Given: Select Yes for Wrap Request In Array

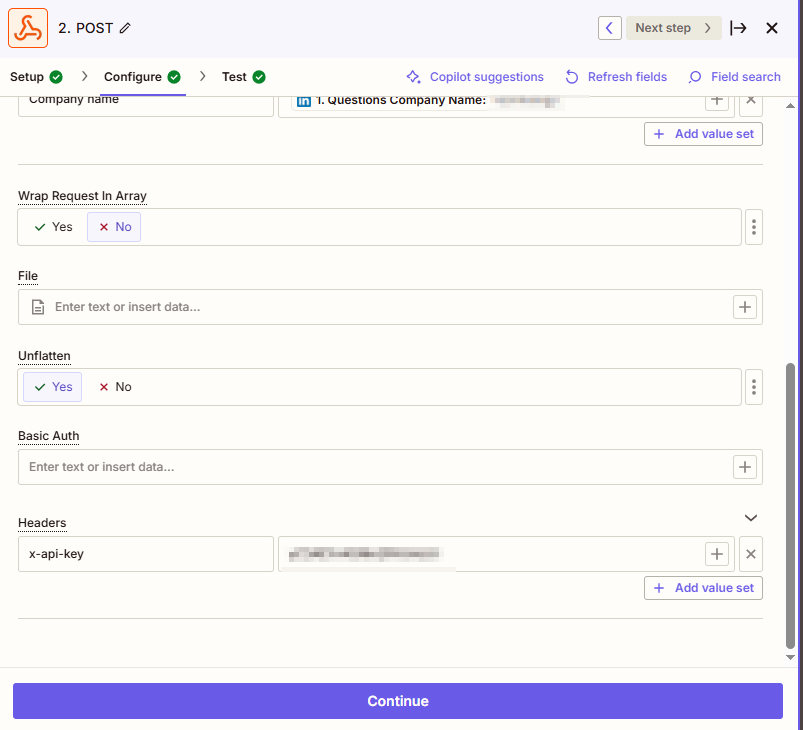Looking at the screenshot, I should [x=53, y=227].
